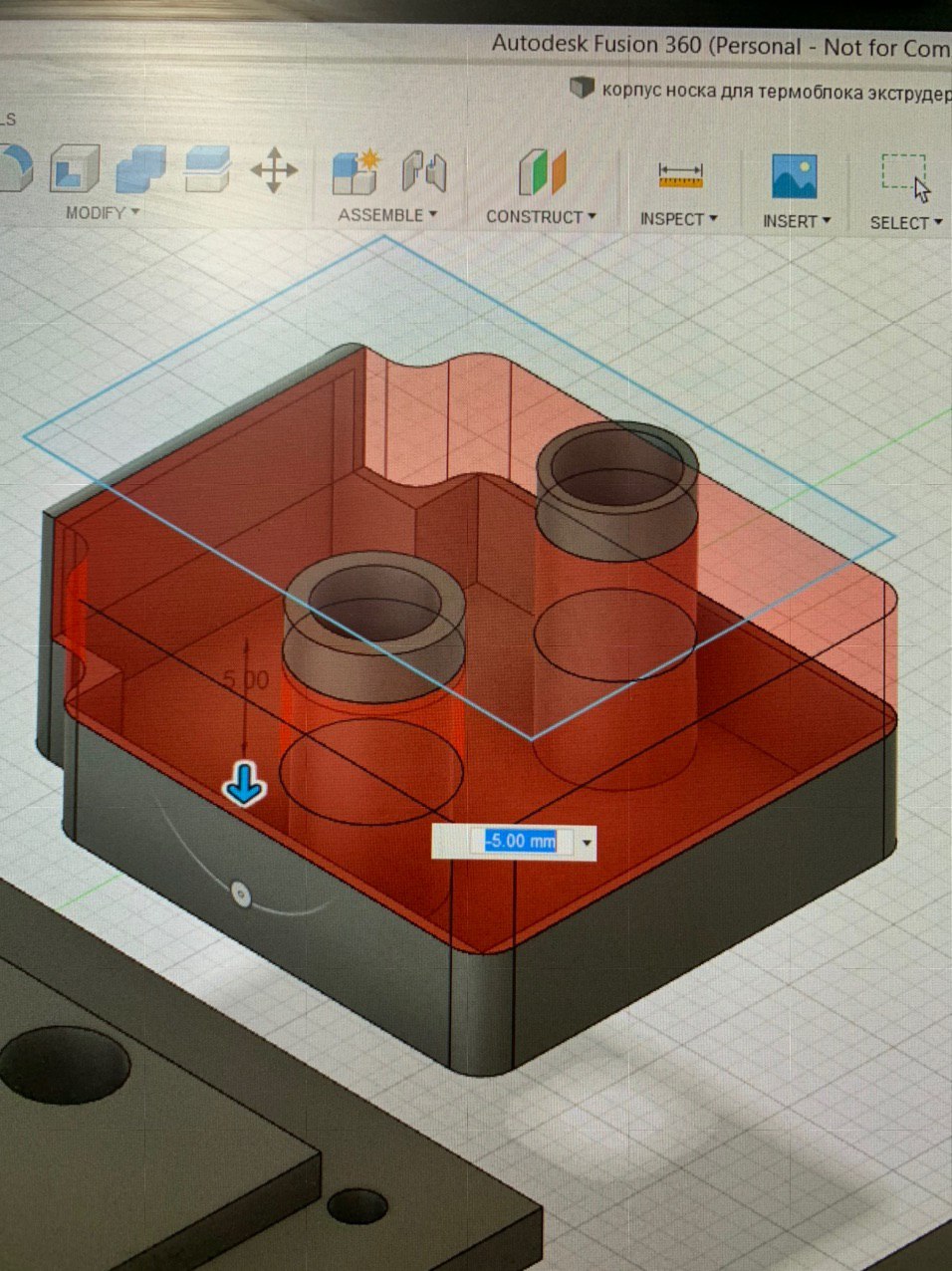
Task: Click the Offset Plane construct icon
Action: click(x=542, y=172)
